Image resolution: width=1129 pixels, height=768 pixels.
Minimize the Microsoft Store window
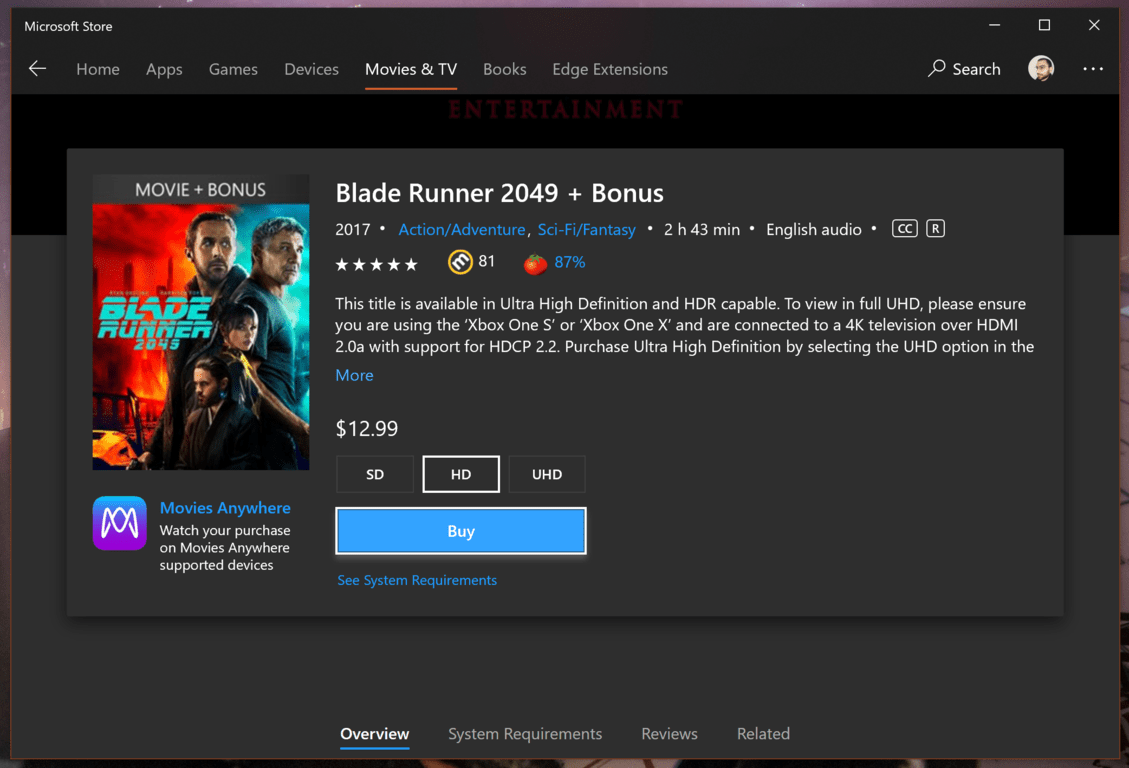994,25
